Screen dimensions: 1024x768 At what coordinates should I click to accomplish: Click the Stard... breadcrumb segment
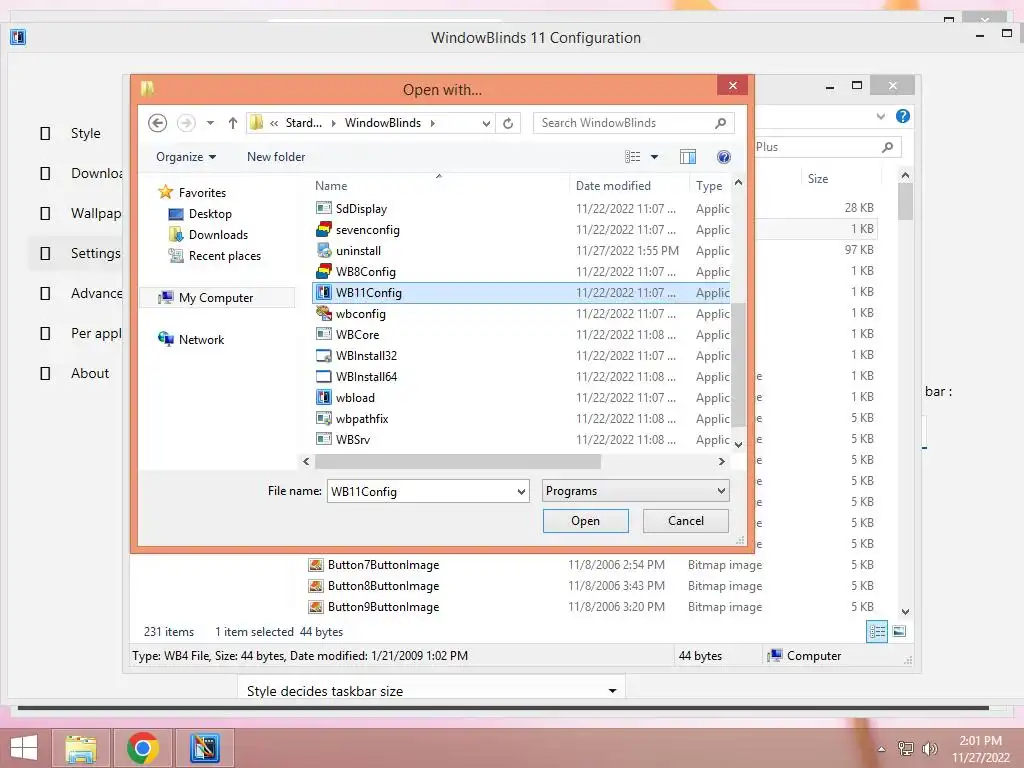coord(304,123)
